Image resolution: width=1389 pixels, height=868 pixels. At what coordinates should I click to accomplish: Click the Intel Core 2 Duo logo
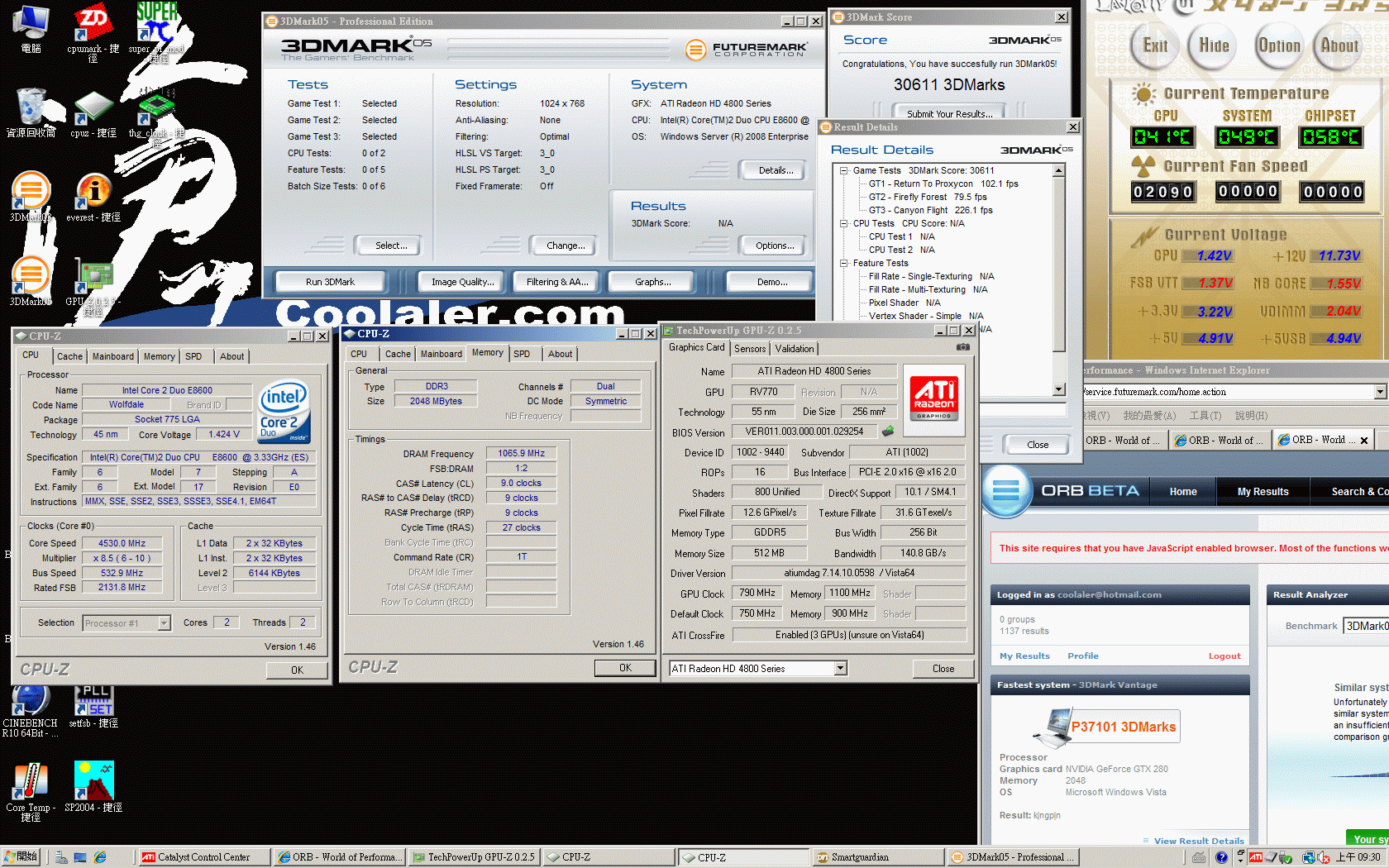click(x=284, y=412)
